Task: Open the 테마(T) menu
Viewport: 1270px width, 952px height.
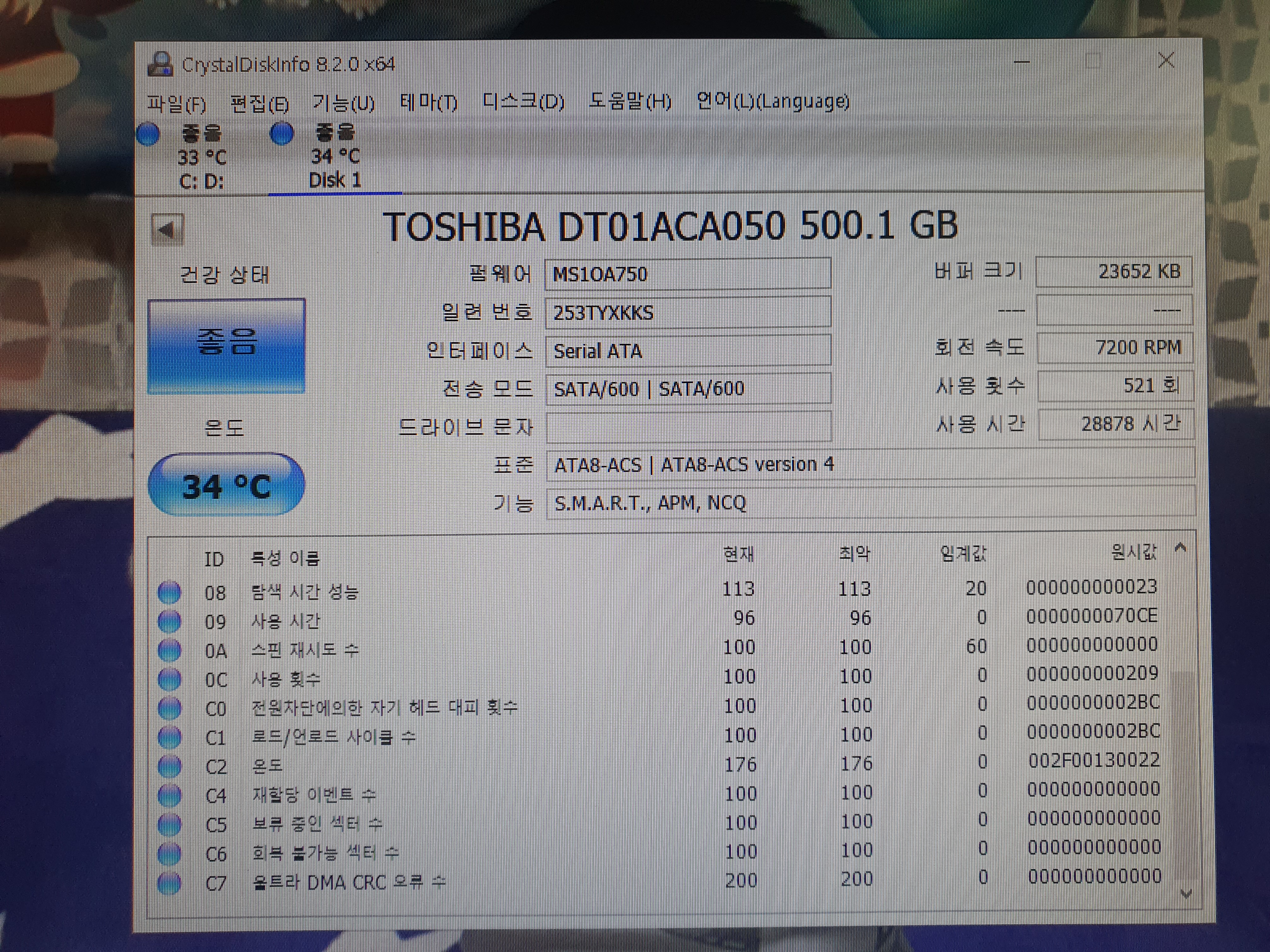Action: pyautogui.click(x=428, y=103)
